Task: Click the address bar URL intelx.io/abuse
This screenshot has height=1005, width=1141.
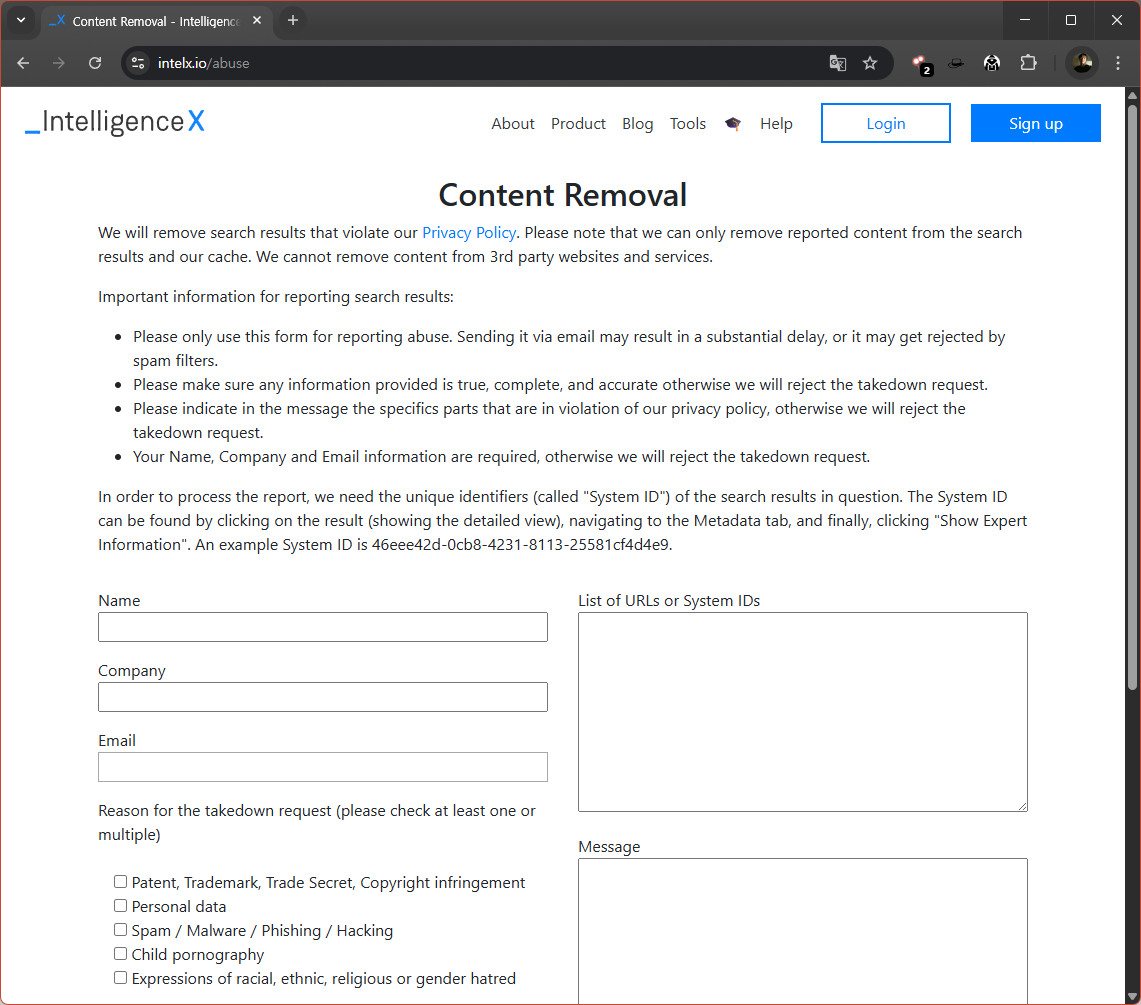Action: [204, 63]
